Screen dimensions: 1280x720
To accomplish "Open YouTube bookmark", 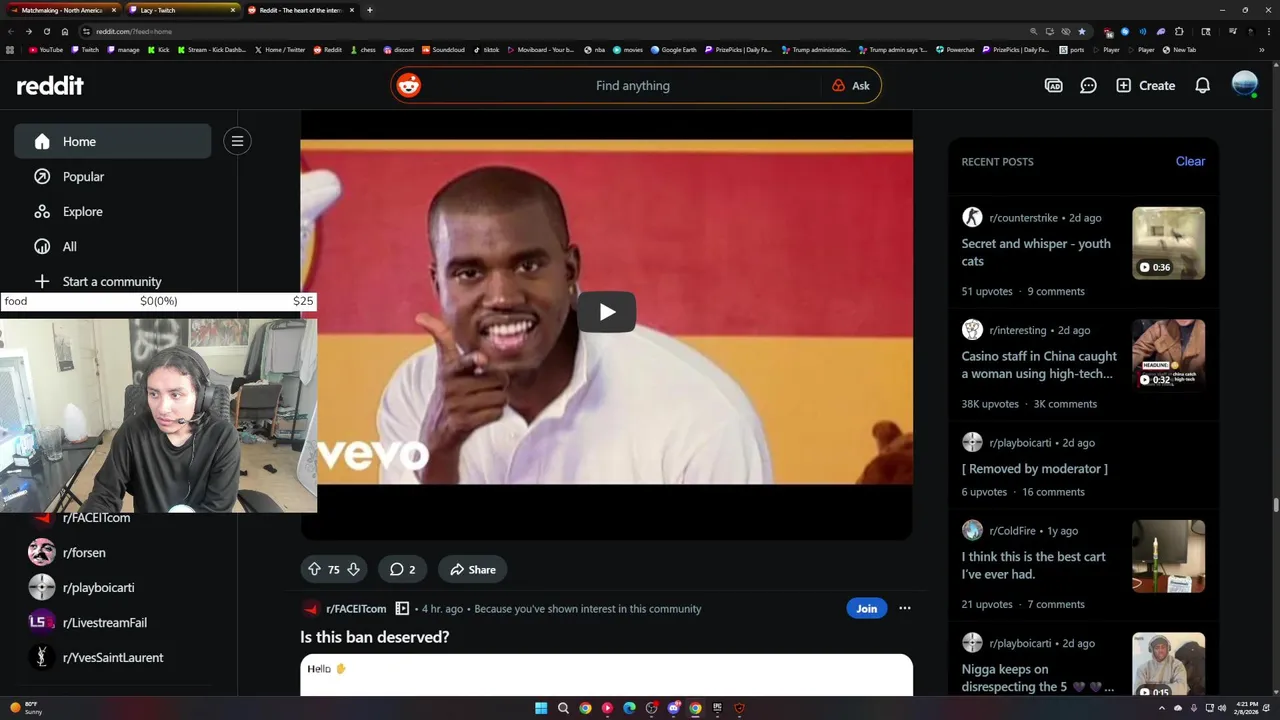I will pyautogui.click(x=45, y=49).
